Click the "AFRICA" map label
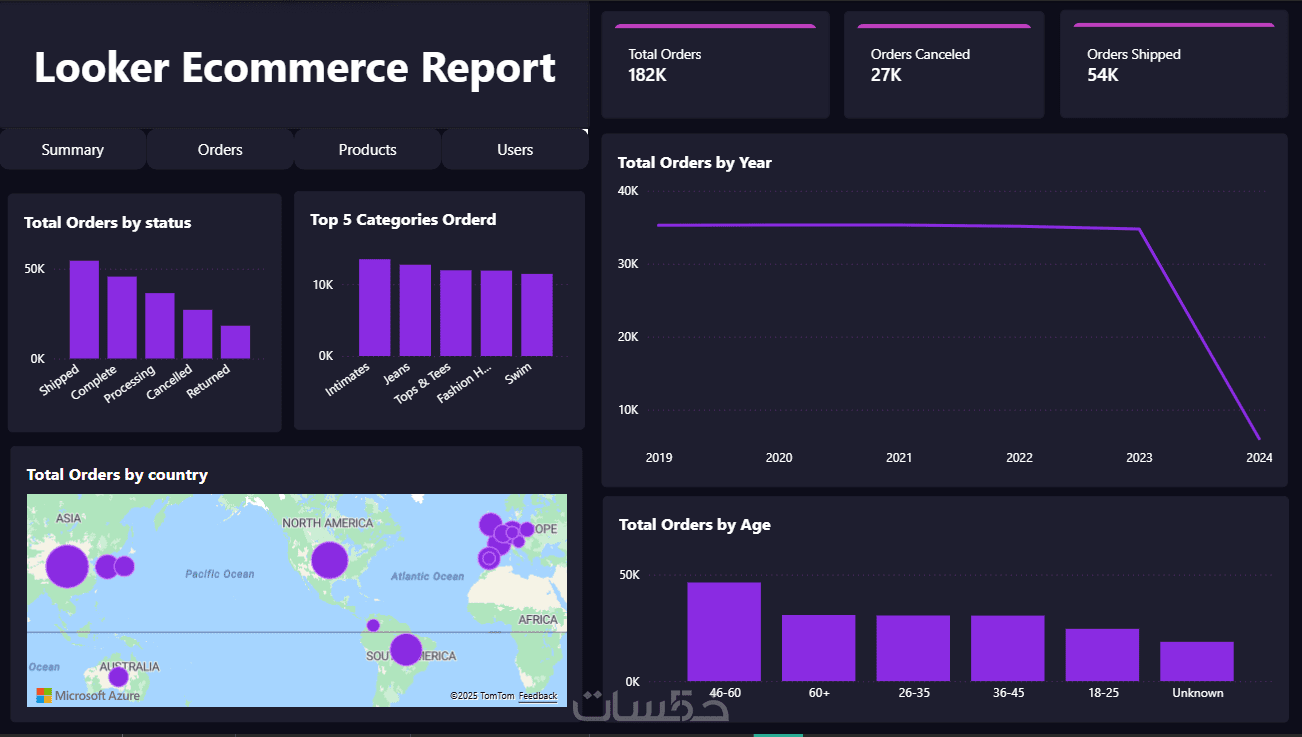 [x=538, y=620]
